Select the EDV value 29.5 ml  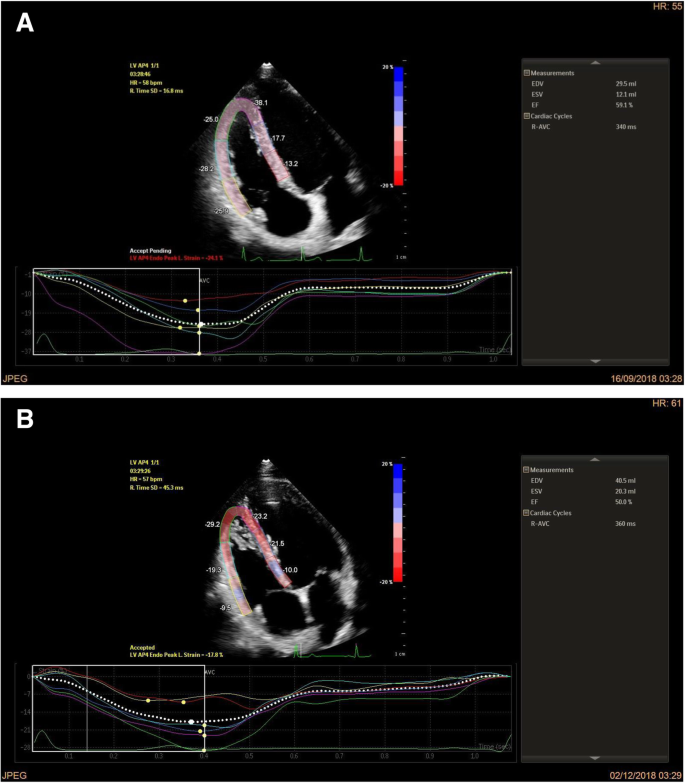626,84
